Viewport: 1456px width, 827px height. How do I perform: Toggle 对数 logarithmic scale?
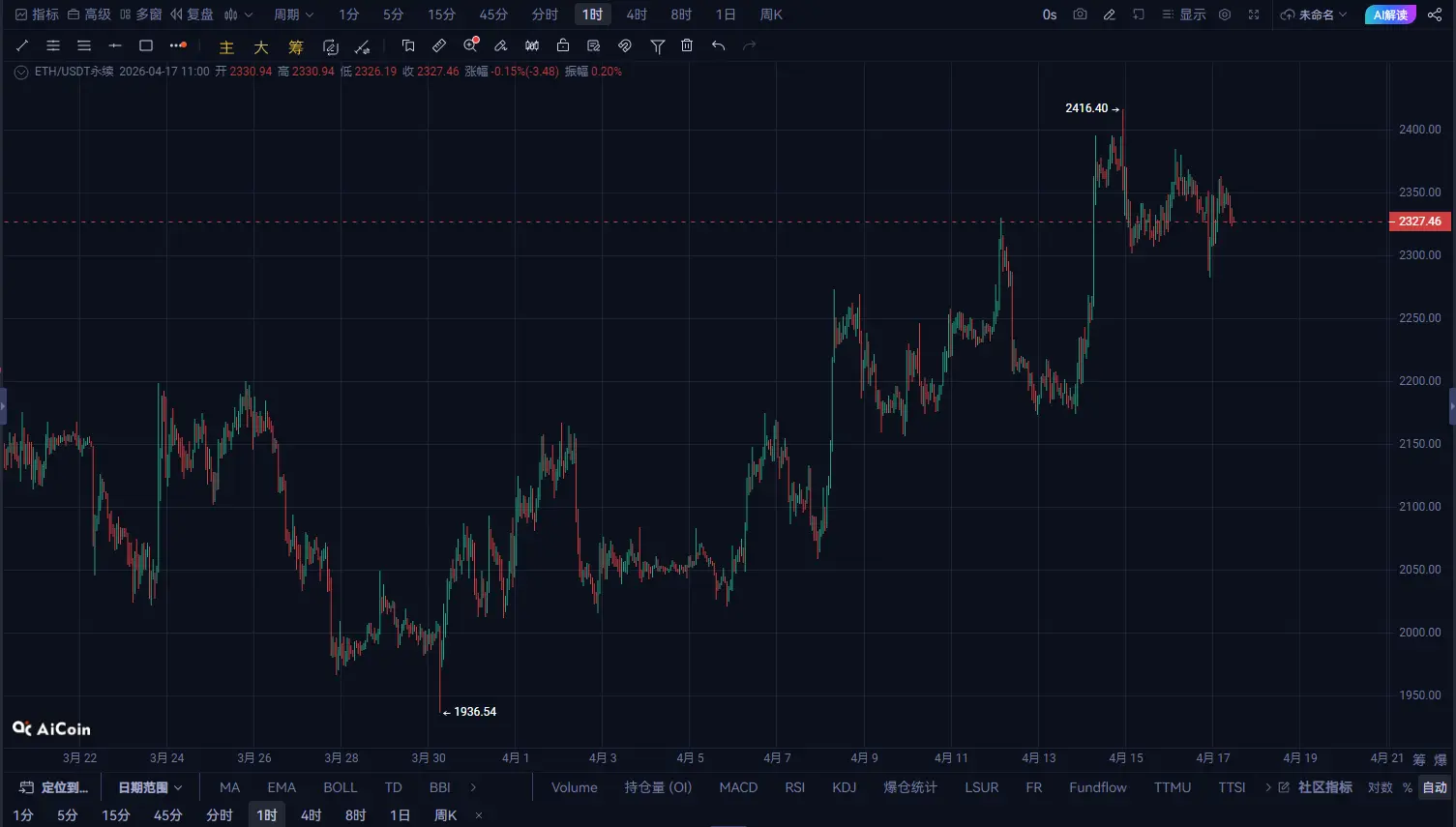1380,787
